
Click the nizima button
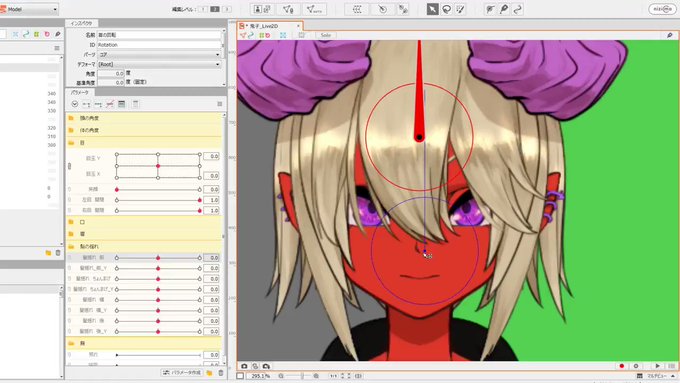click(662, 9)
